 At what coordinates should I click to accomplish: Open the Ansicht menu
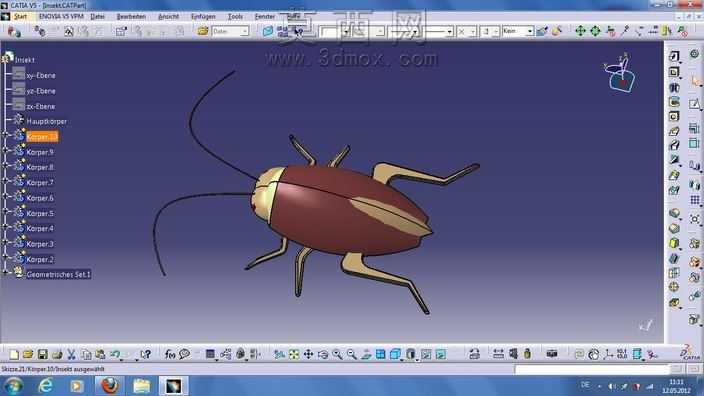pyautogui.click(x=169, y=16)
